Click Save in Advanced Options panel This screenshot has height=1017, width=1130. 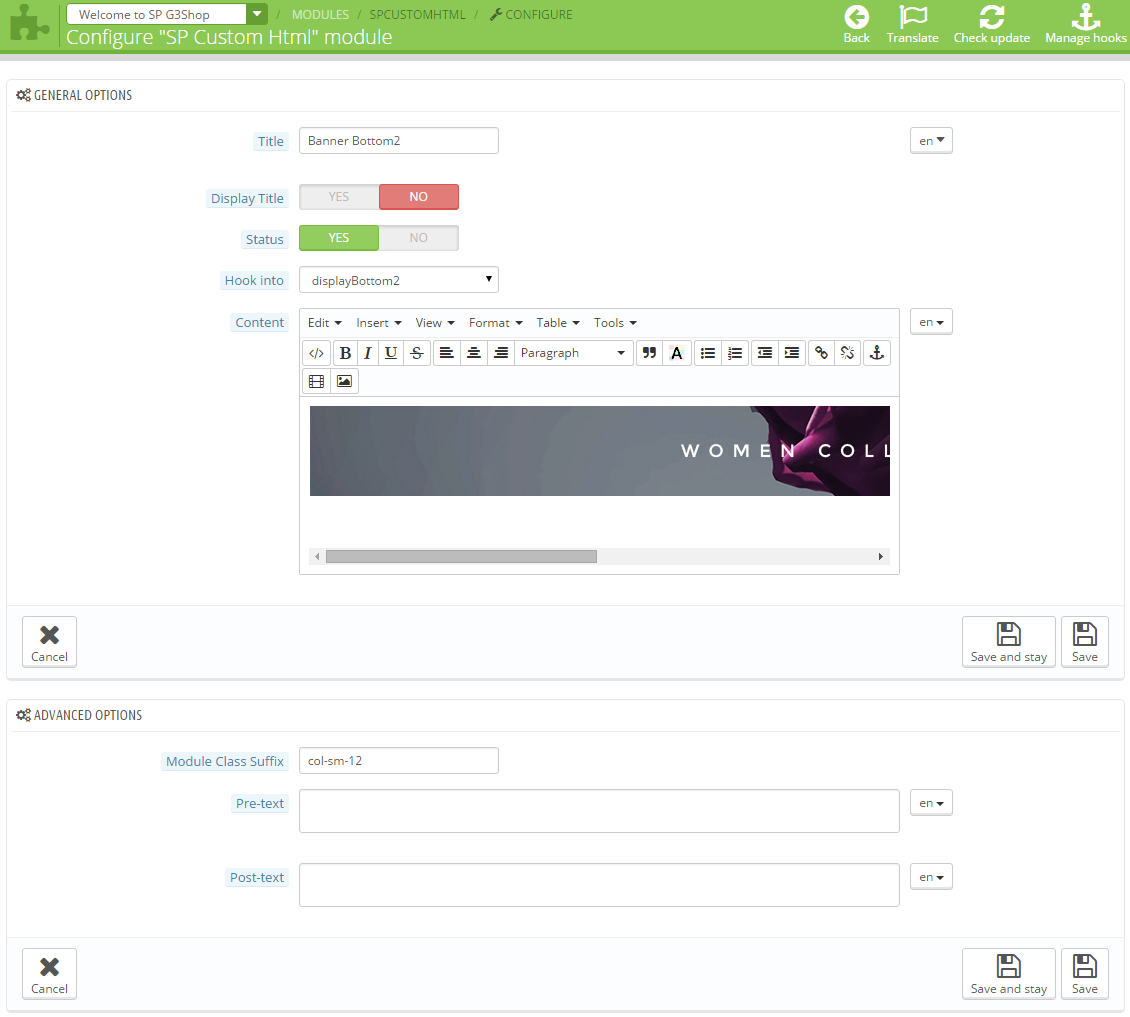click(x=1085, y=974)
